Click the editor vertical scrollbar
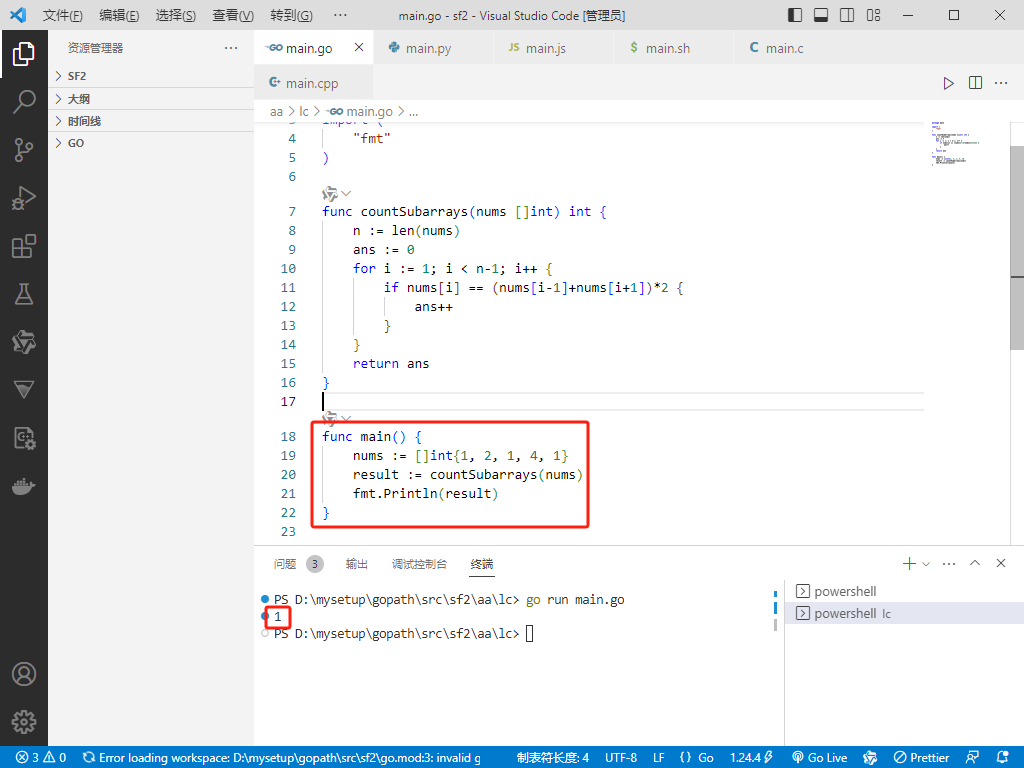1024x768 pixels. pos(1017,248)
